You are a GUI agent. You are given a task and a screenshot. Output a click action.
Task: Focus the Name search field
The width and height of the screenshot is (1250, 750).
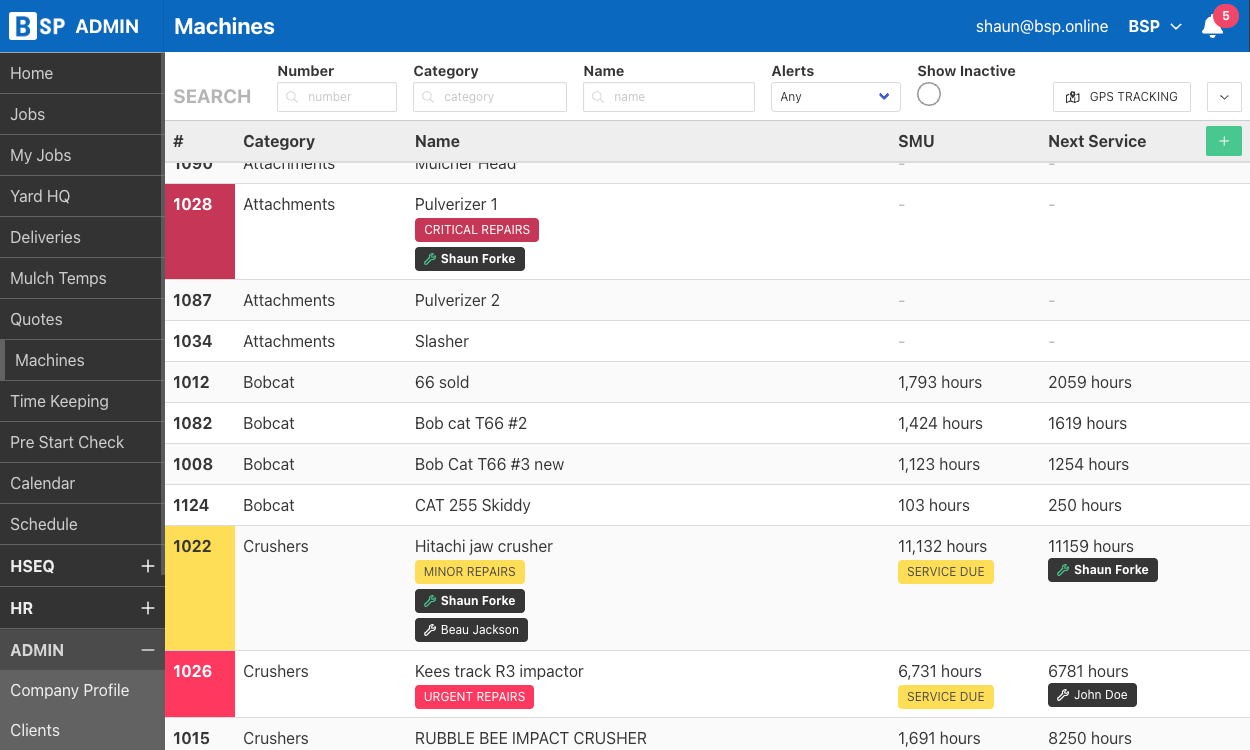tap(669, 97)
